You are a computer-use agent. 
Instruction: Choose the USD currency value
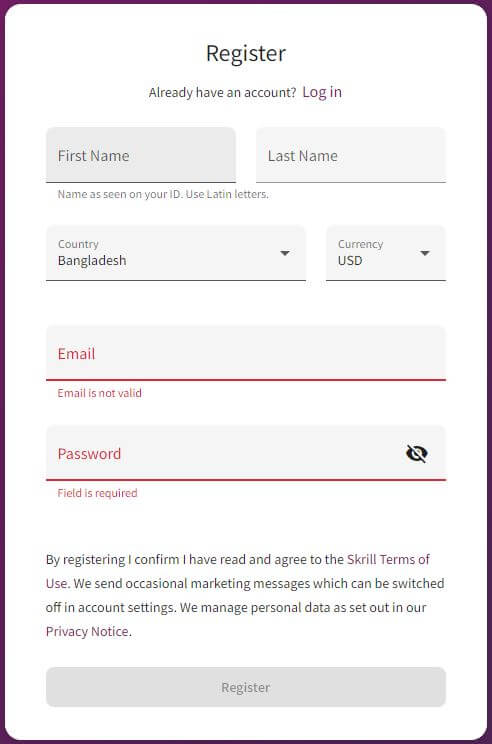[350, 260]
